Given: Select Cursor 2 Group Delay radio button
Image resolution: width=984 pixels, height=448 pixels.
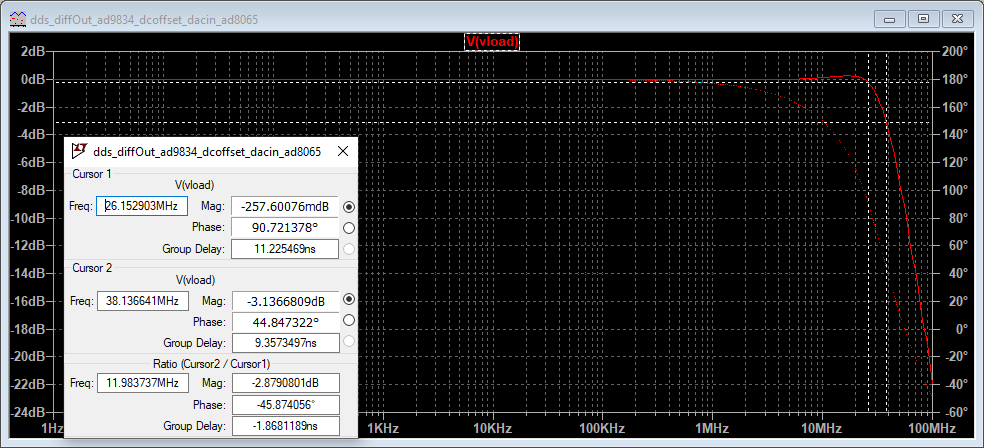Looking at the screenshot, I should point(348,341).
